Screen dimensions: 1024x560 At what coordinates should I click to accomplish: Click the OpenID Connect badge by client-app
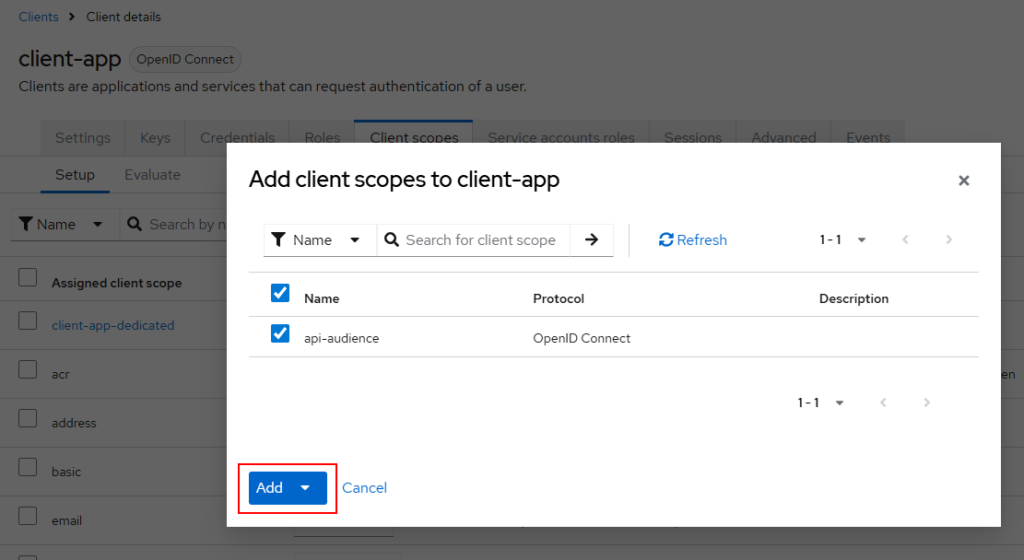[x=185, y=59]
